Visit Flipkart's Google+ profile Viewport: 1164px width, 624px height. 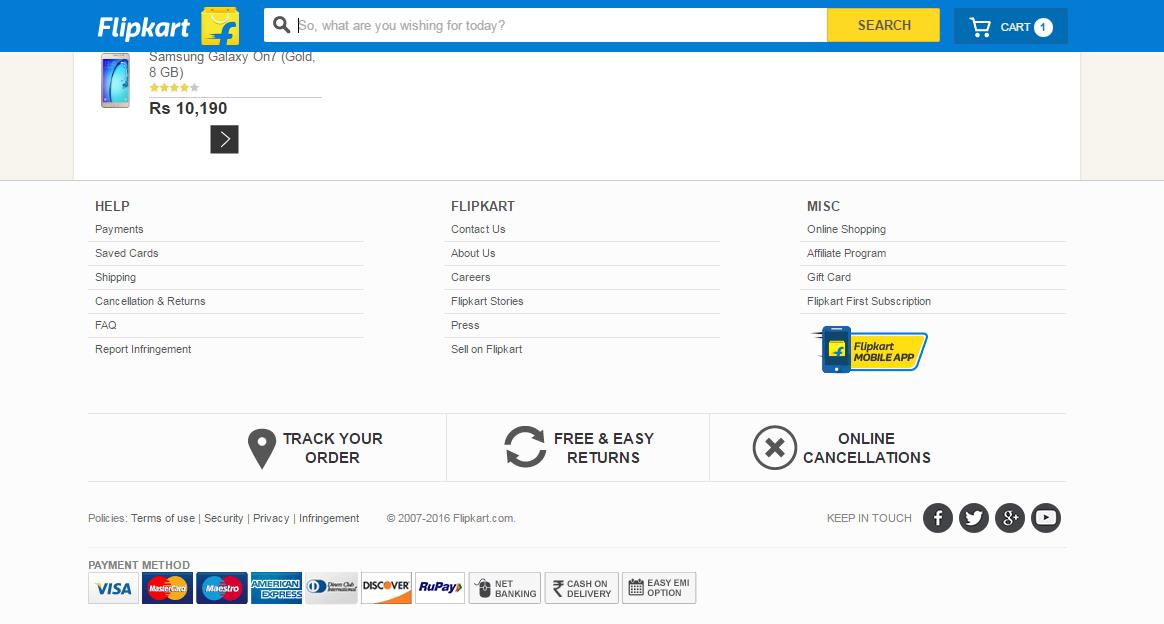[1009, 518]
